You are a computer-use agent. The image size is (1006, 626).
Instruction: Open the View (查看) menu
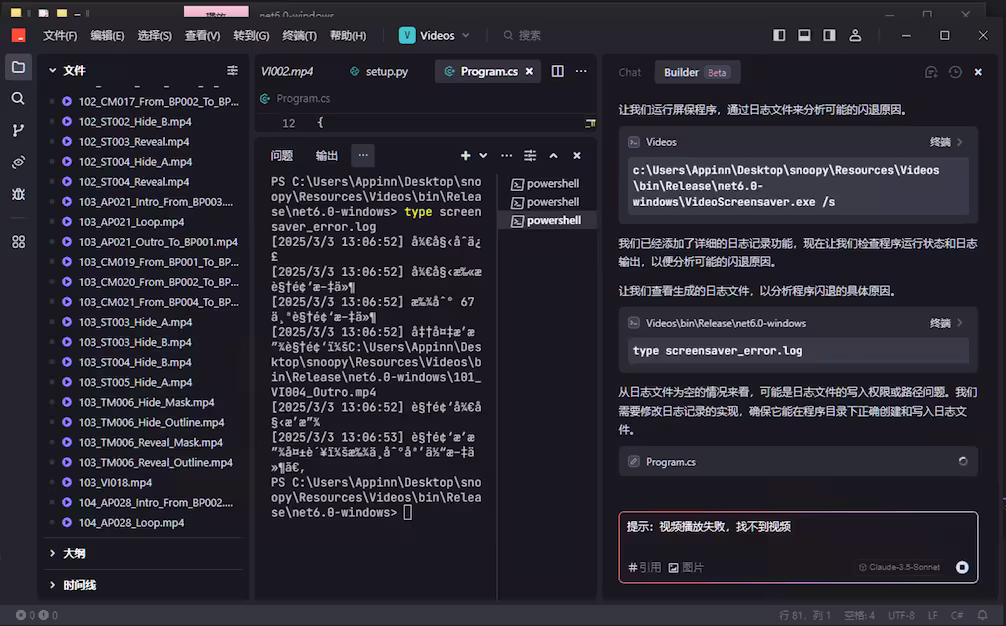click(202, 36)
